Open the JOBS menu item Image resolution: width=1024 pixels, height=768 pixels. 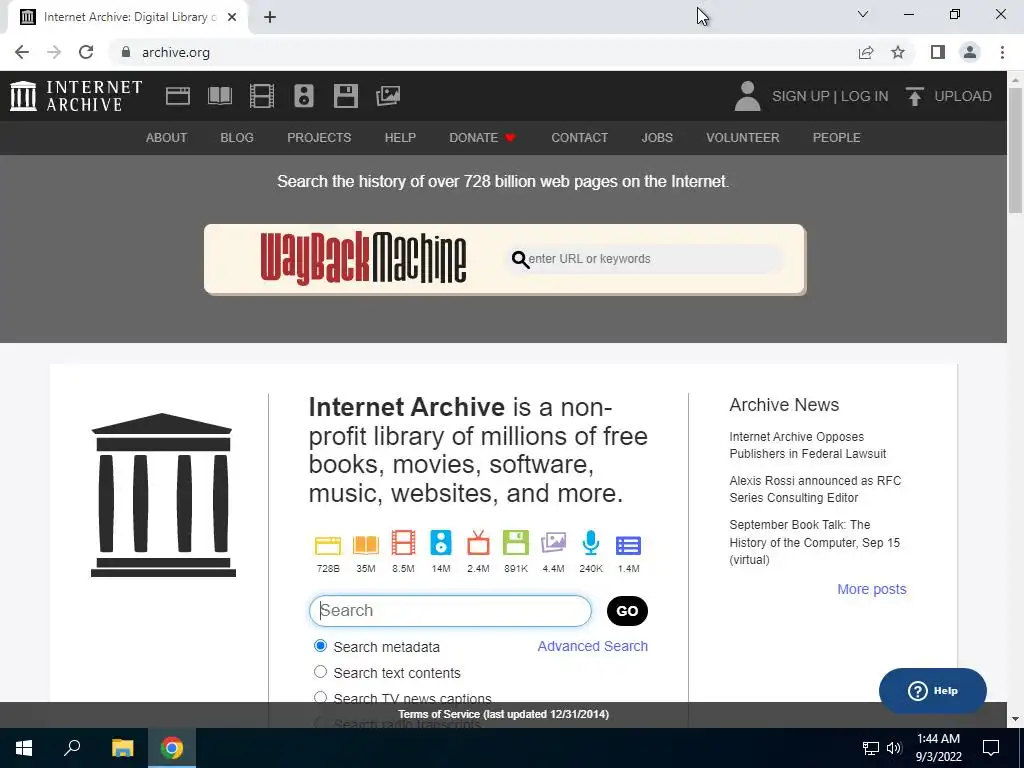(x=657, y=138)
